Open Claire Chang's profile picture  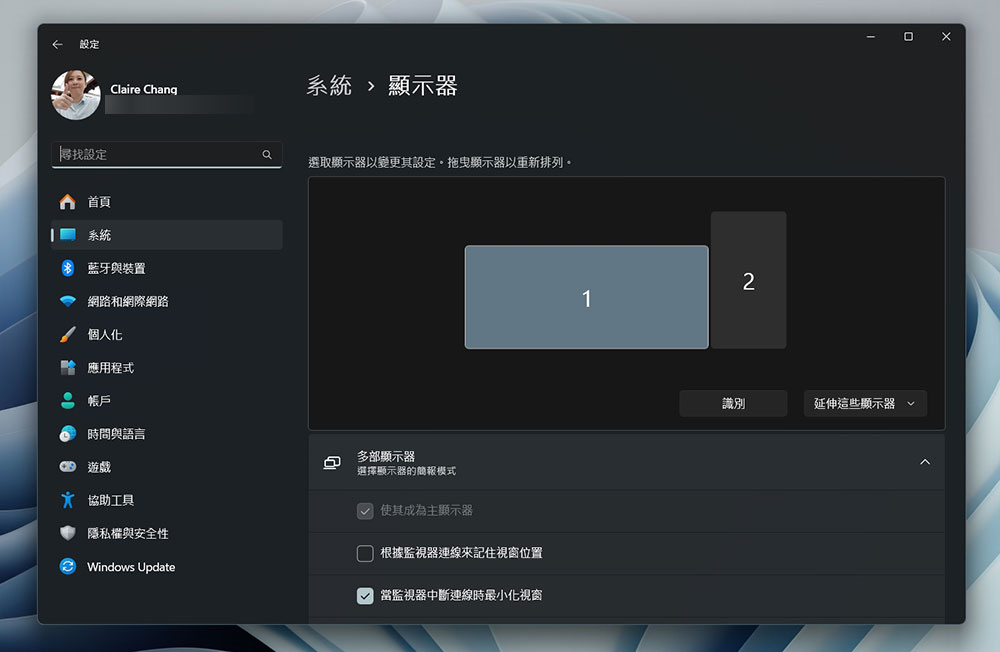[76, 95]
